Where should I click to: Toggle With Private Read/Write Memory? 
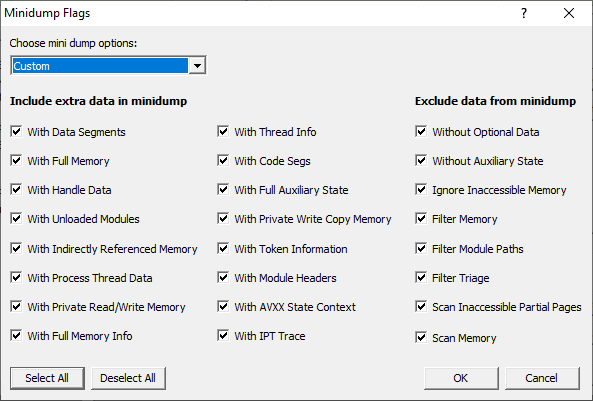click(x=16, y=306)
